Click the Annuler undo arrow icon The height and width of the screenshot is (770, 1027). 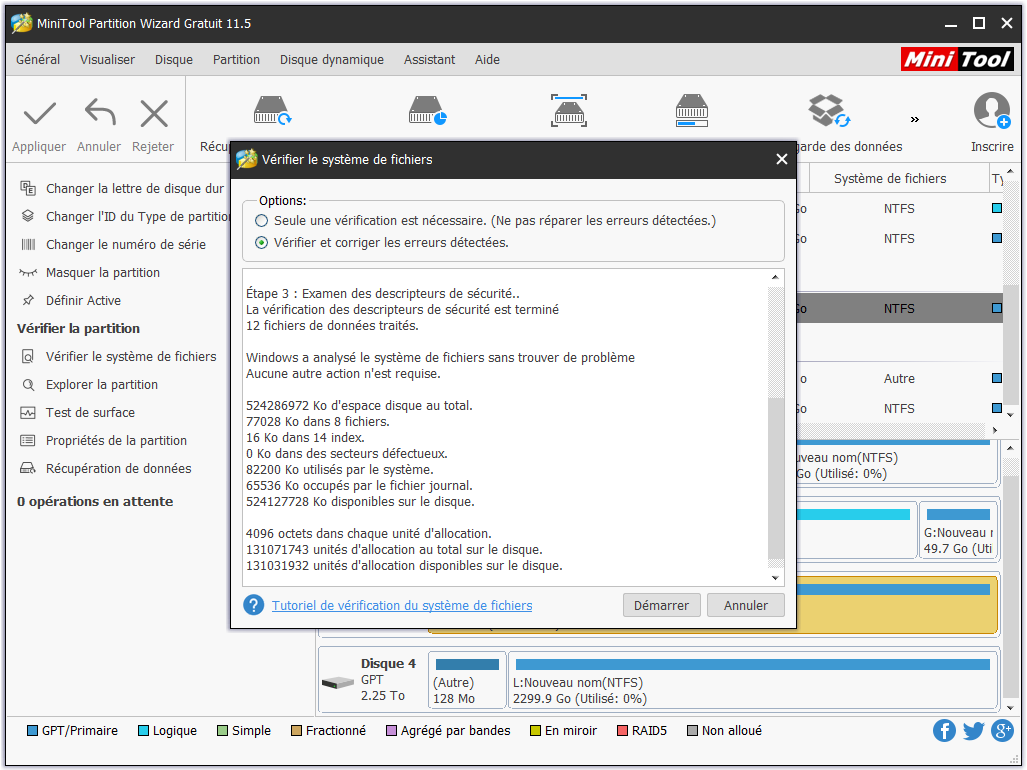[x=100, y=113]
